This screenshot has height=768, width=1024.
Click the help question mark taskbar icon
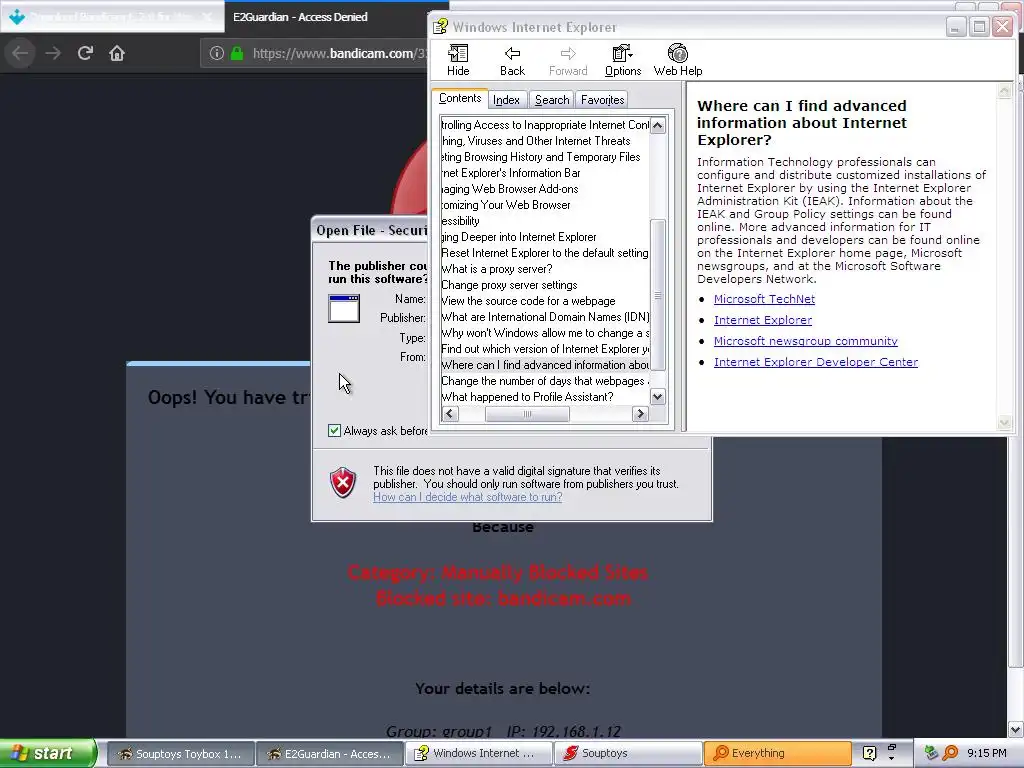pos(869,753)
